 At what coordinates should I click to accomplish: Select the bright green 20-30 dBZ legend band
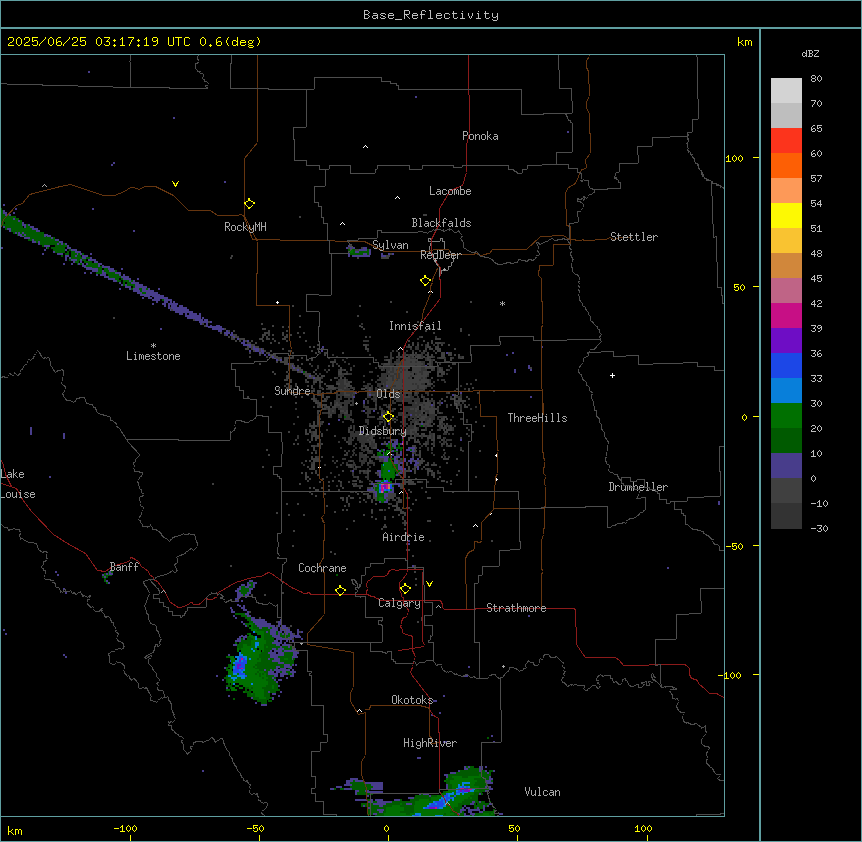pos(786,416)
